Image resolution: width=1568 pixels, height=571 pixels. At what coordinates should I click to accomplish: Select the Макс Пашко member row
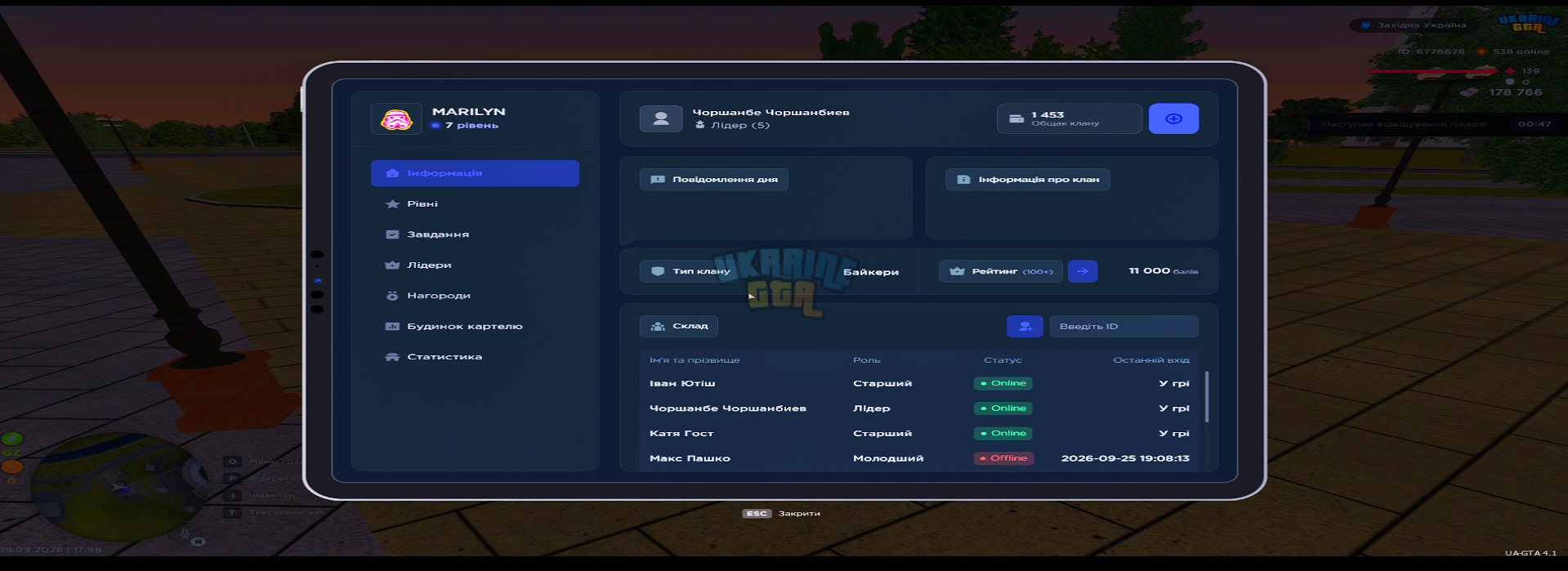[x=919, y=458]
